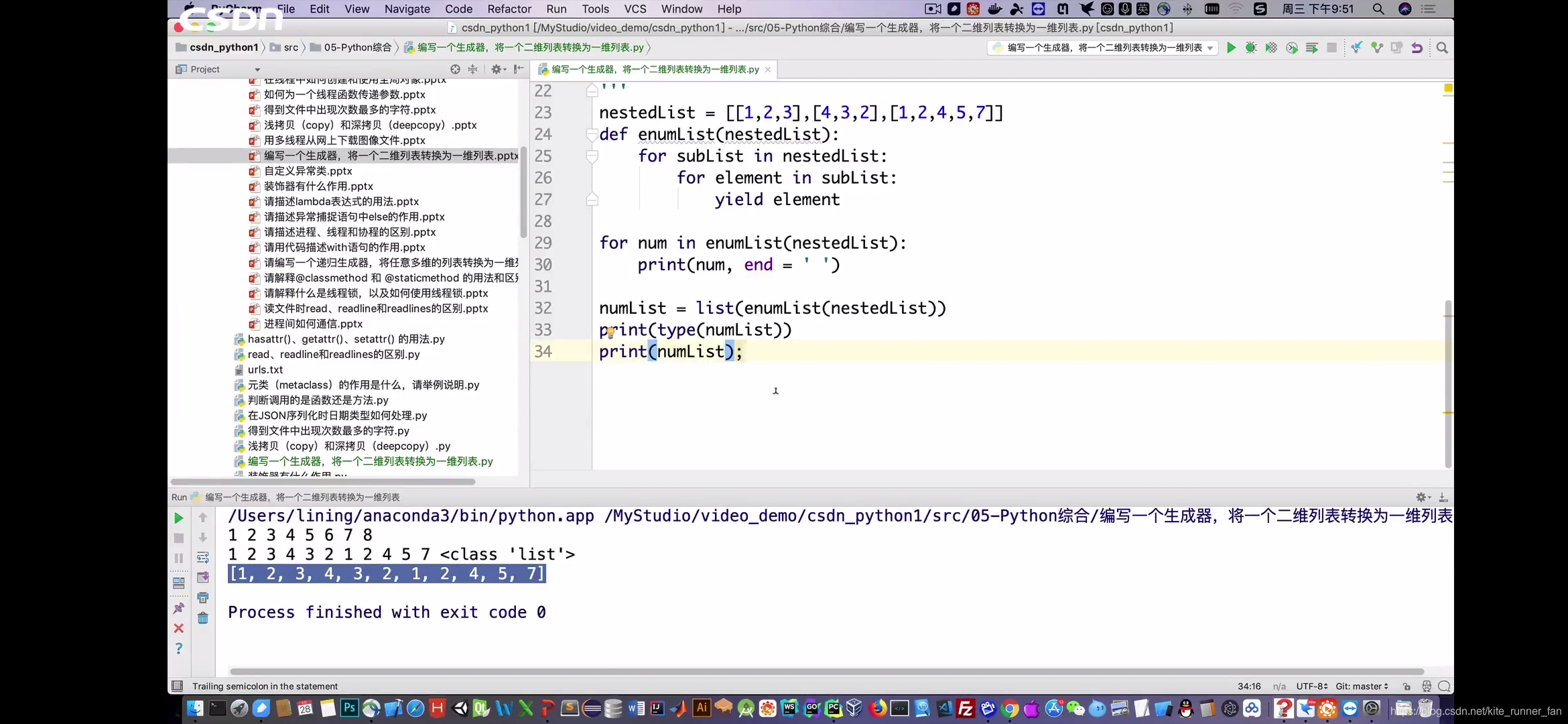Toggle pin tab in Run panel
This screenshot has width=1568, height=724.
(x=178, y=608)
